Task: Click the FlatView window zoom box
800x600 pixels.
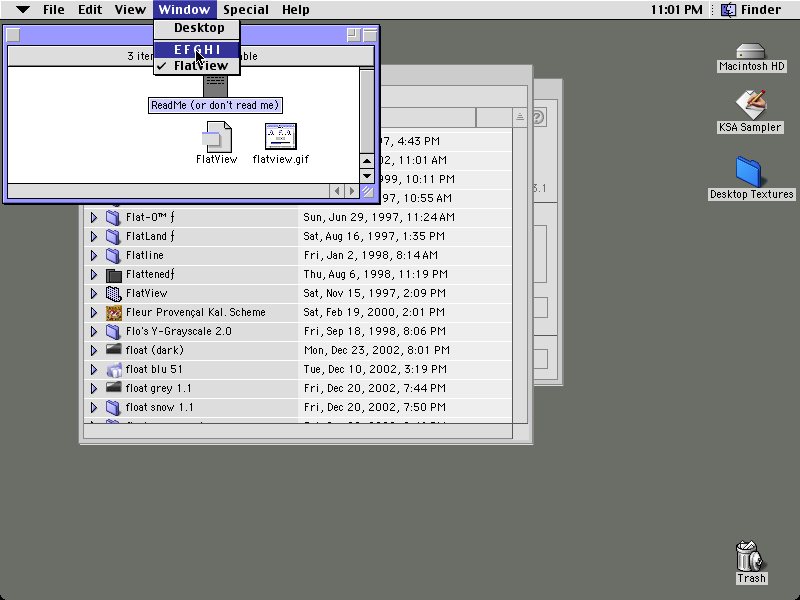Action: 353,35
